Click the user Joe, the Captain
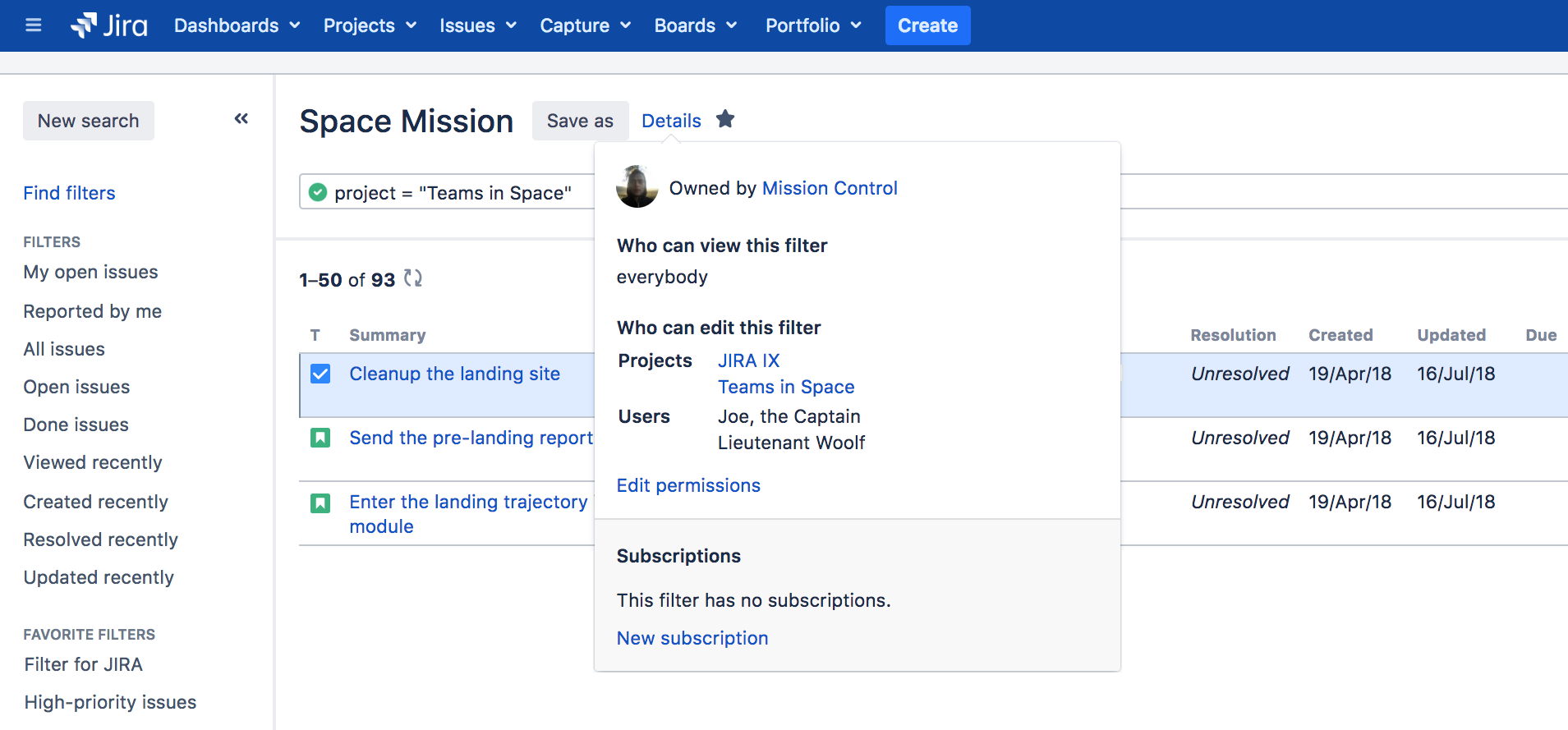 789,416
